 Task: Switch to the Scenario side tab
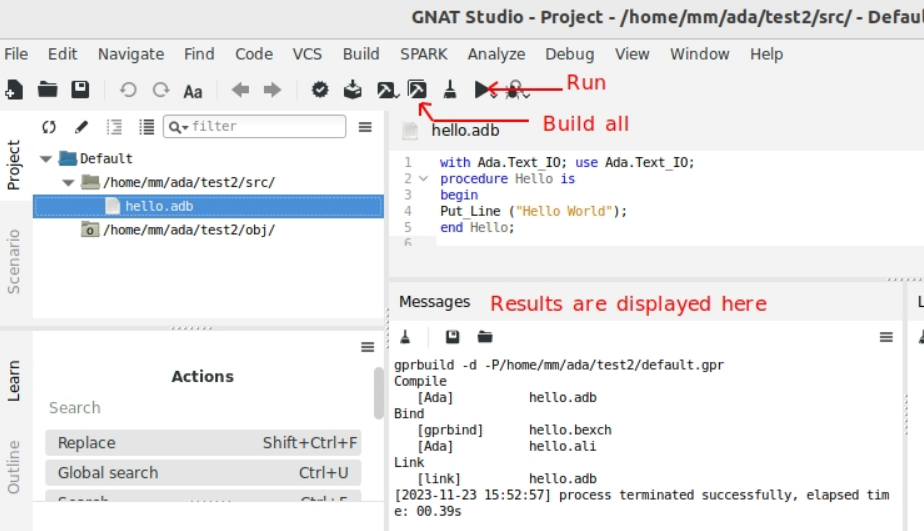point(14,262)
